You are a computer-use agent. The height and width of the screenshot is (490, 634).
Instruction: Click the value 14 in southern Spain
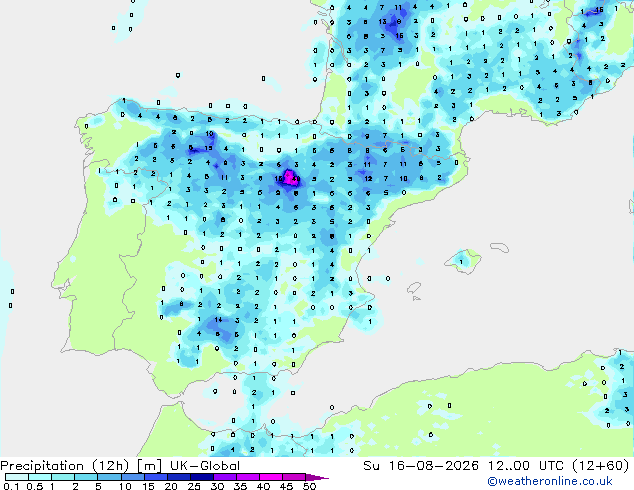tap(218, 319)
